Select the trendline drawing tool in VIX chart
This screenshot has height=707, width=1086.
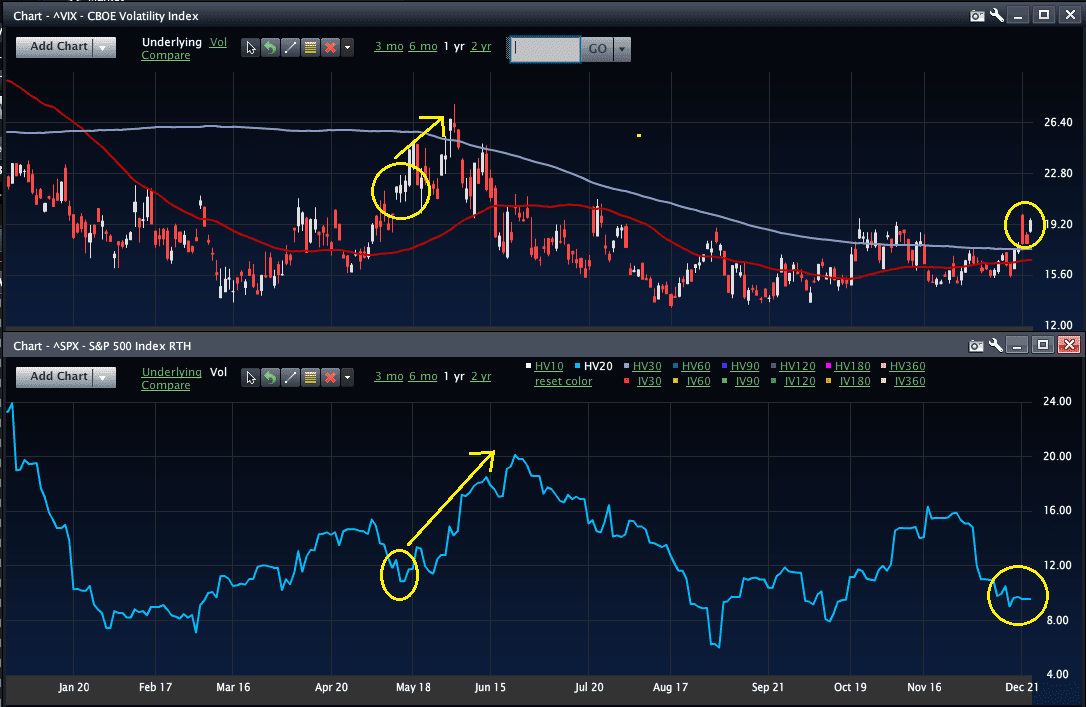[290, 48]
